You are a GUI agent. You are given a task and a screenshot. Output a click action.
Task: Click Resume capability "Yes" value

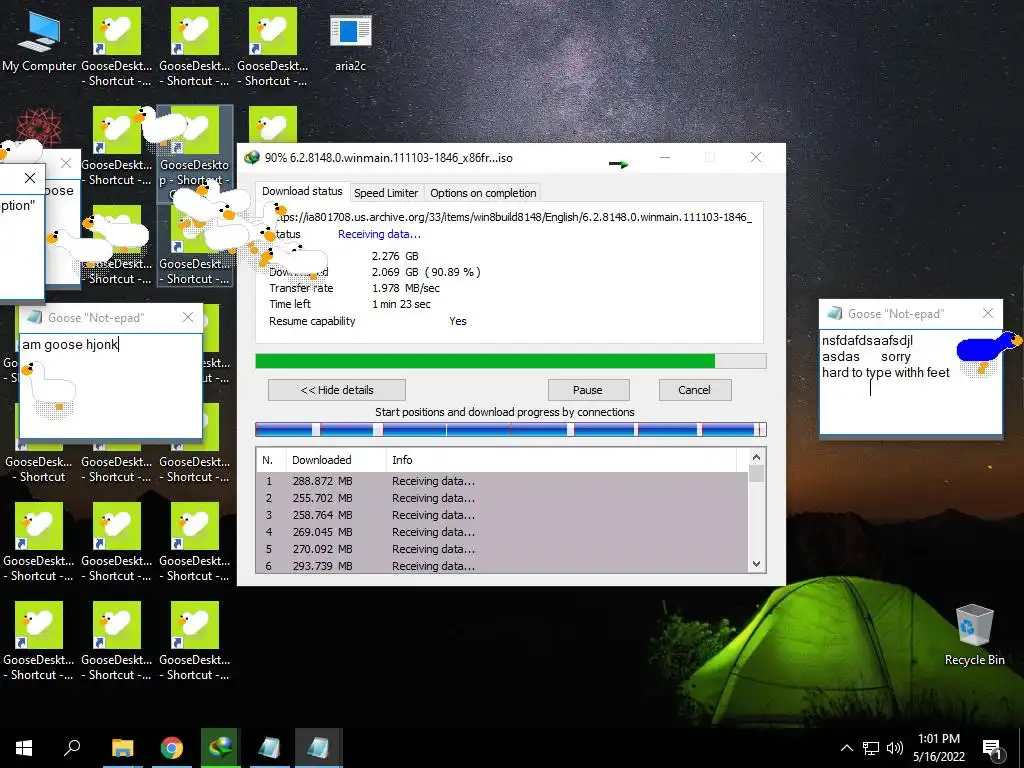(458, 321)
